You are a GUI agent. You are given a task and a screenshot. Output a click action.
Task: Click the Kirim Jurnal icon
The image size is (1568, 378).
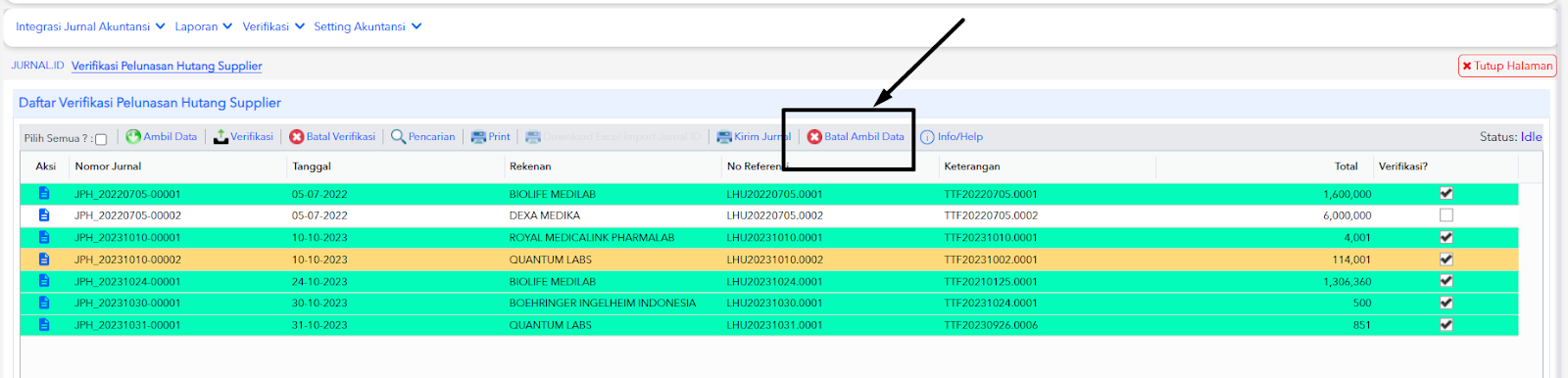pyautogui.click(x=724, y=137)
